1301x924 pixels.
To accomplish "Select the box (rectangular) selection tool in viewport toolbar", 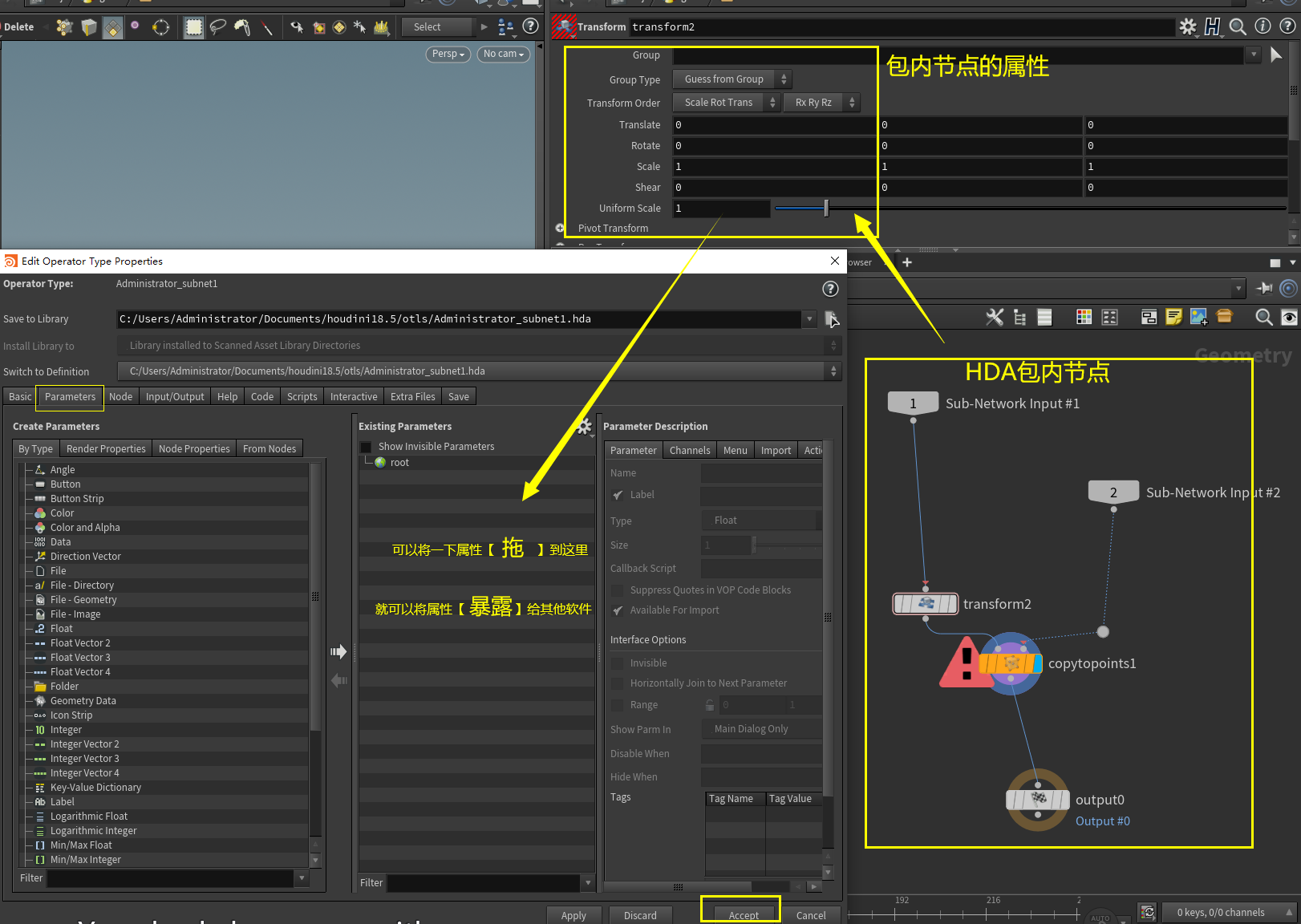I will (x=194, y=27).
